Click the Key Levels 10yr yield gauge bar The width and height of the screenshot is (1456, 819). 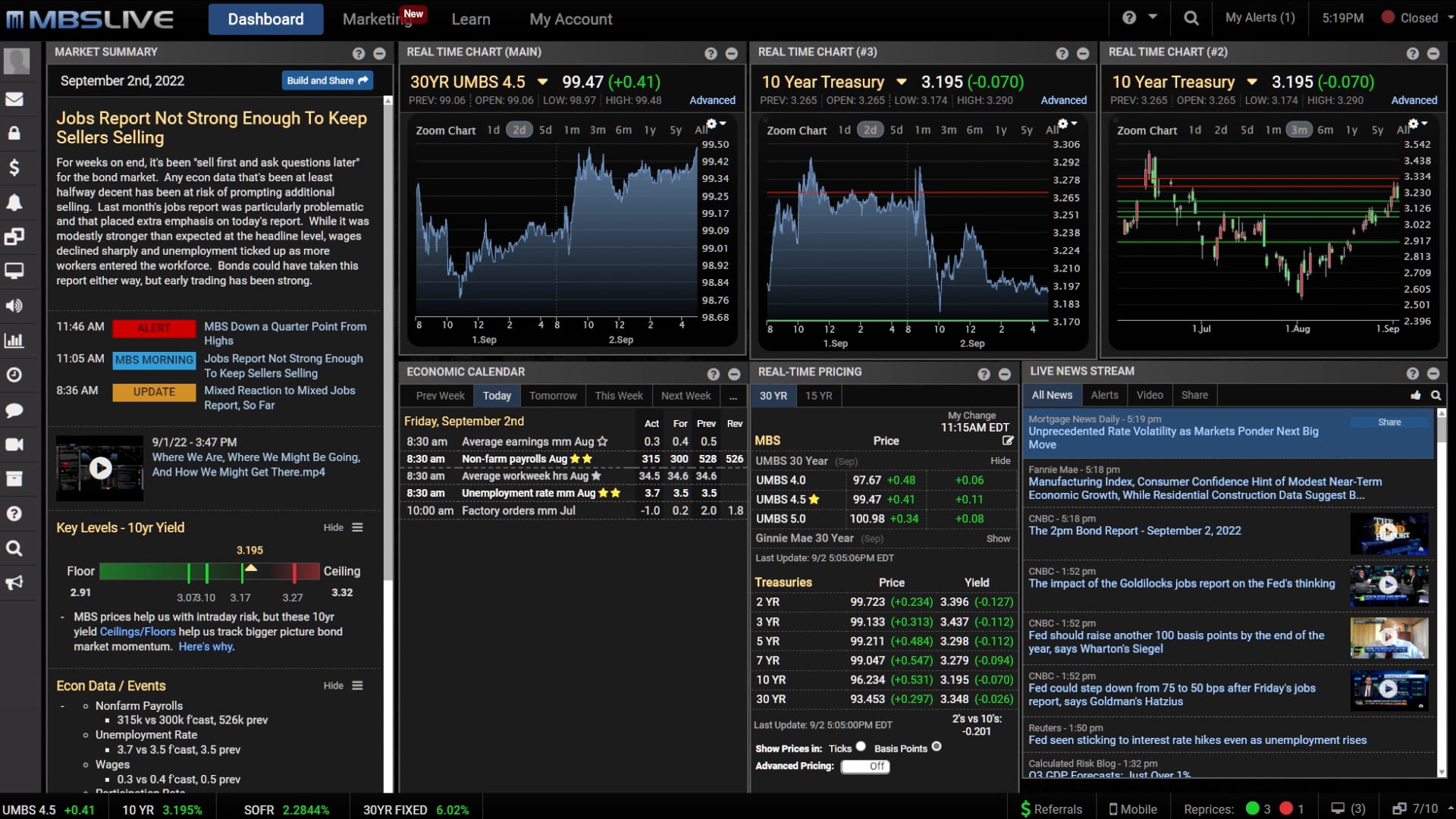209,572
